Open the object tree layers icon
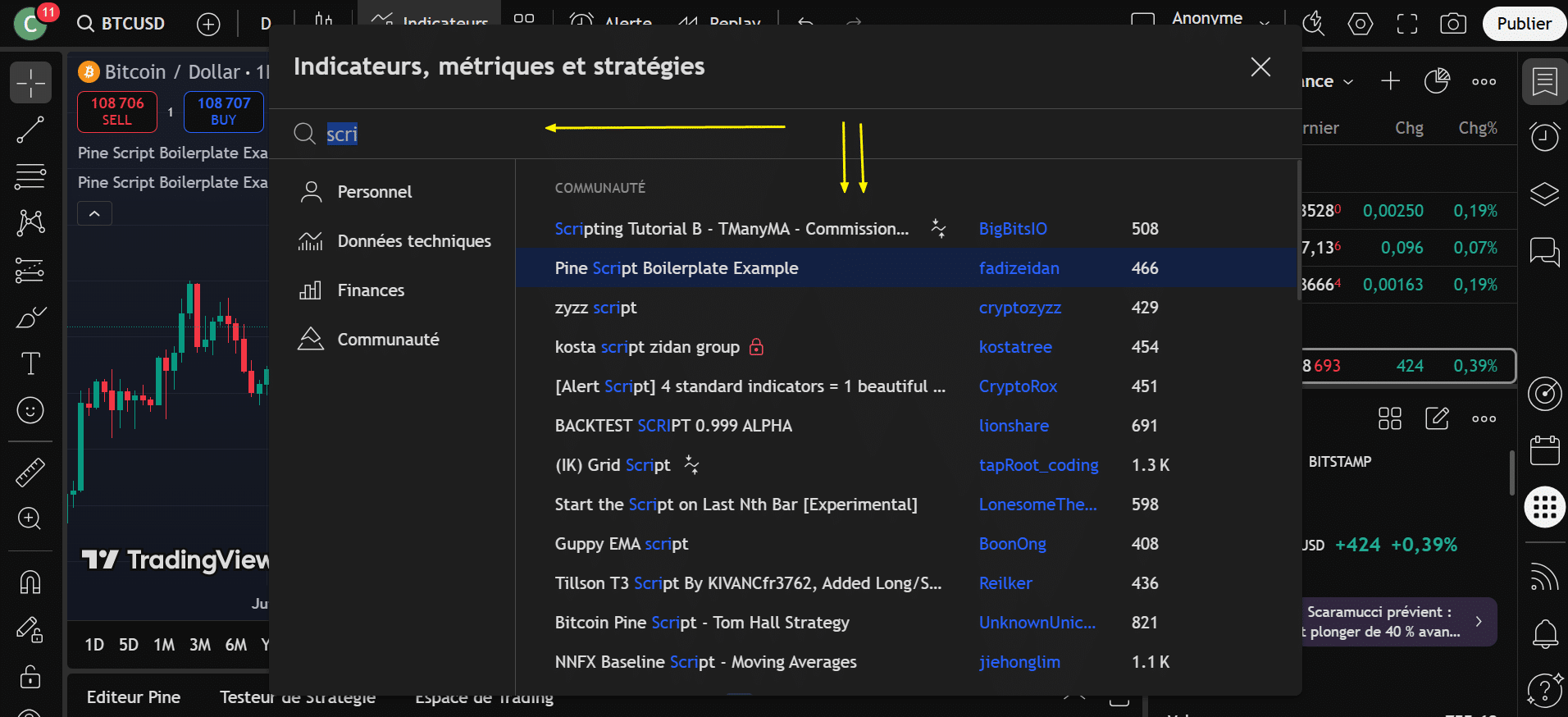 (1545, 194)
